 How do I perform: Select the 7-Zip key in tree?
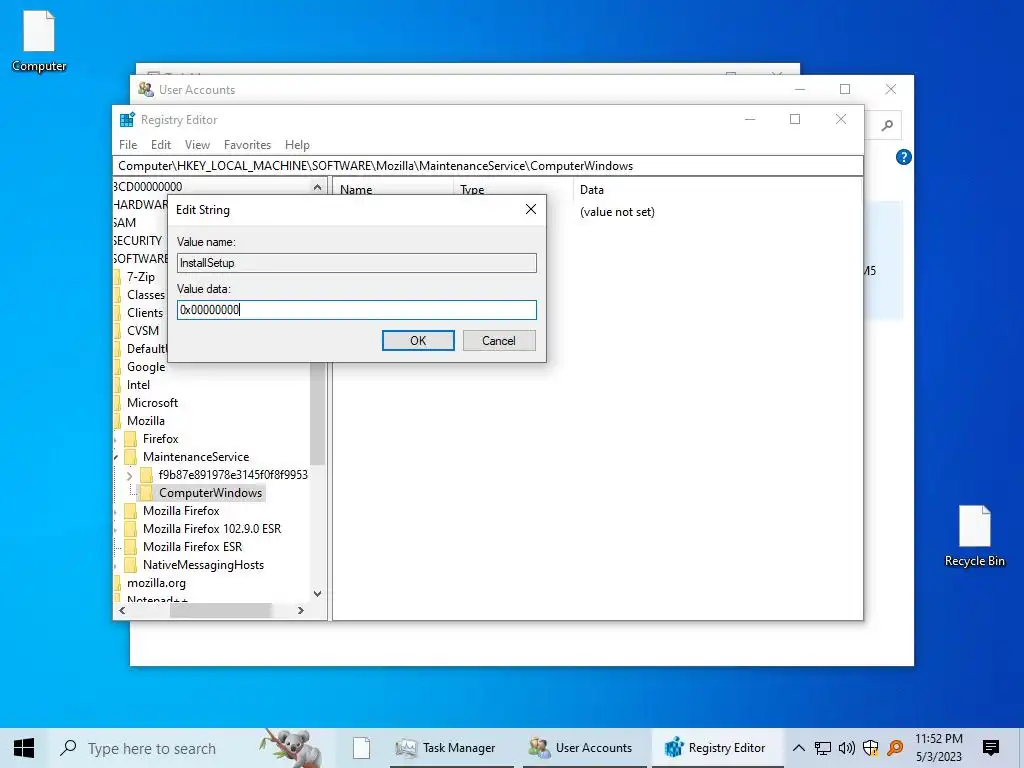[x=141, y=277]
